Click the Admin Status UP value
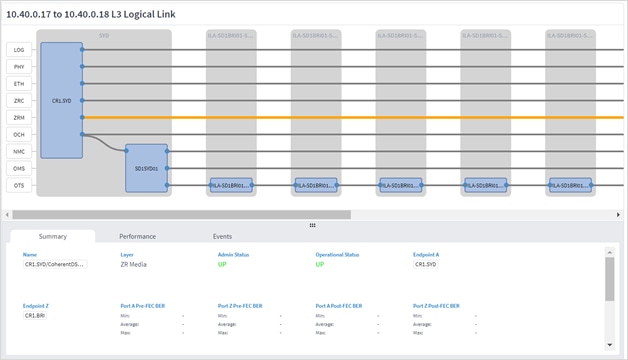The height and width of the screenshot is (360, 628). click(x=222, y=264)
